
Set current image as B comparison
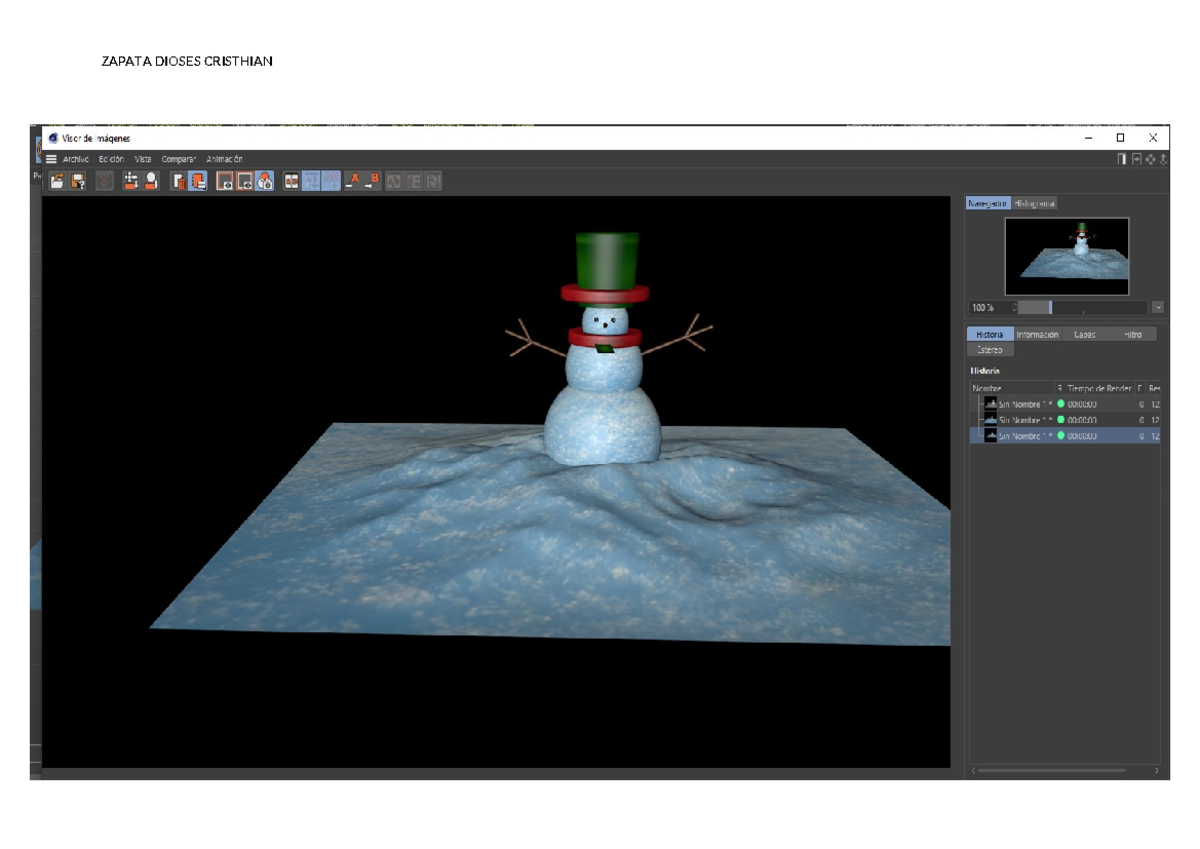pyautogui.click(x=371, y=181)
